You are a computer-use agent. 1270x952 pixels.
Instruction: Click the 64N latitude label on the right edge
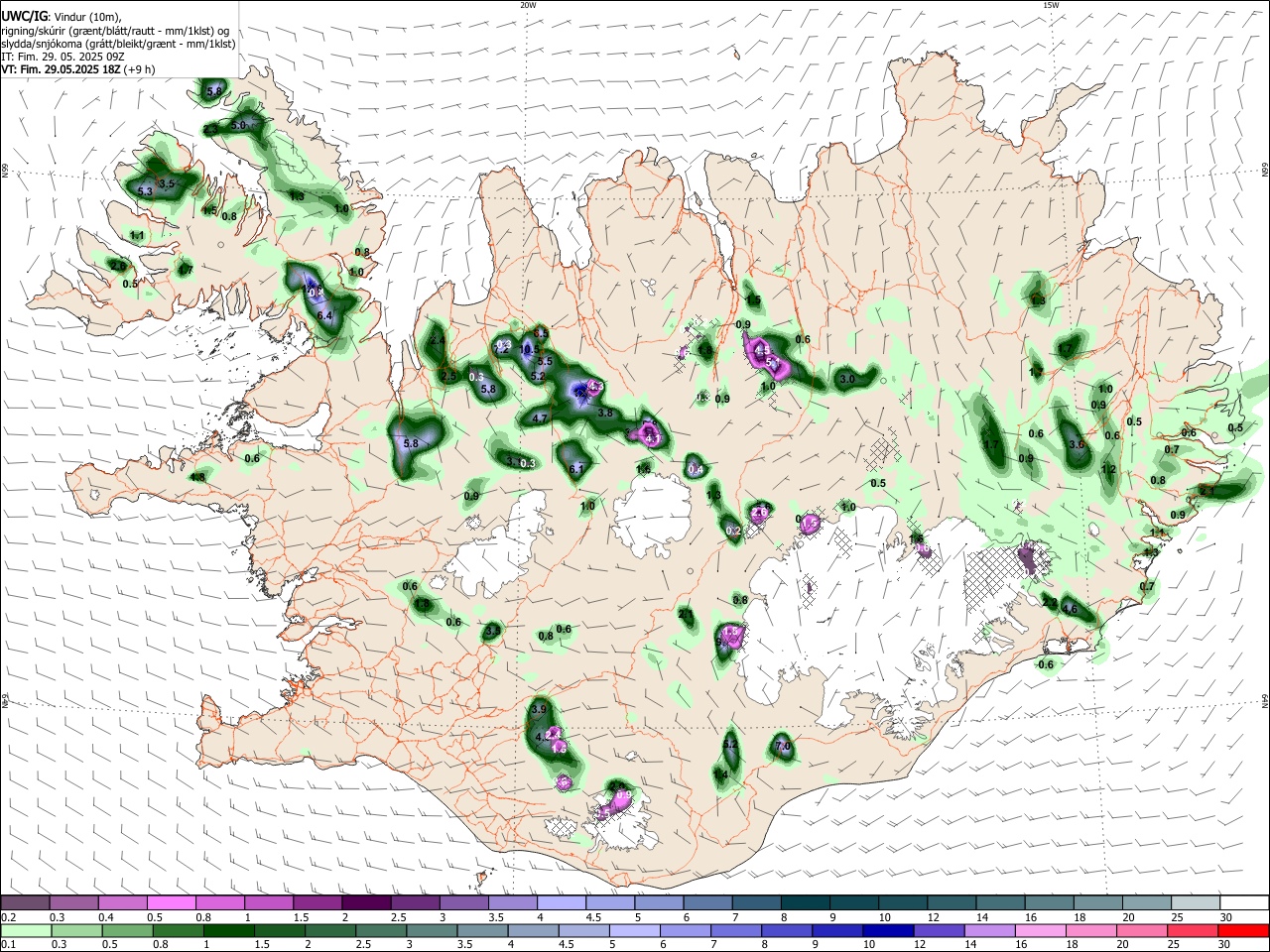pyautogui.click(x=1265, y=700)
